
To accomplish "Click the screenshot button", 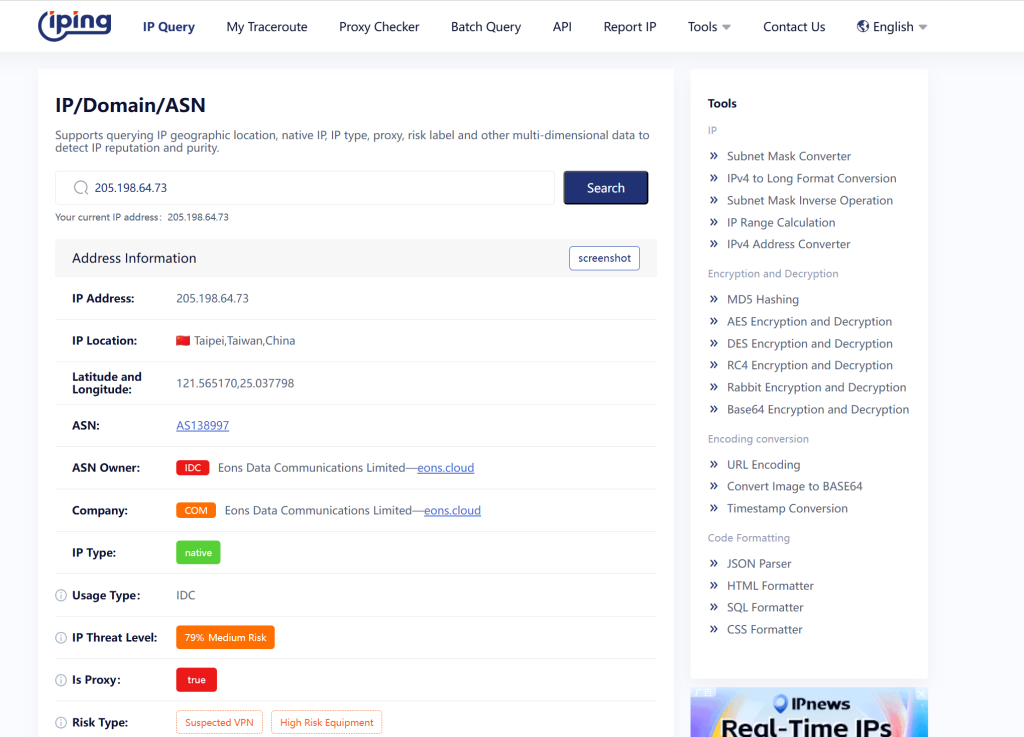I will tap(604, 258).
